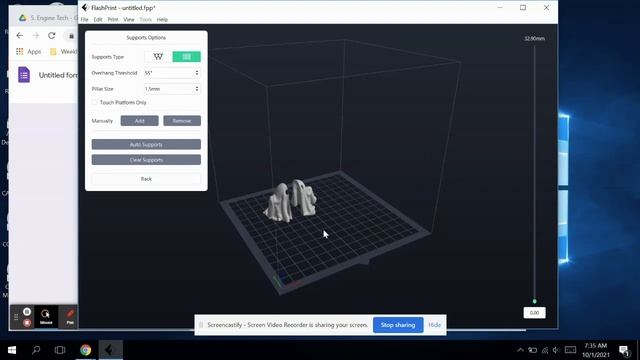Click the Screencastify pause recording button
Viewport: 640px width, 360px height.
(x=27, y=312)
